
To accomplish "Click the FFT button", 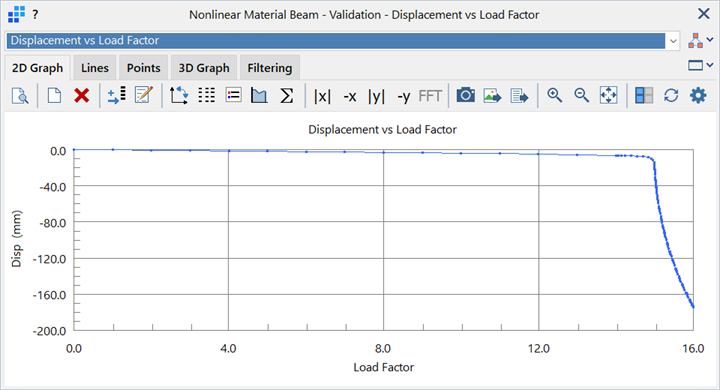I will click(x=430, y=96).
